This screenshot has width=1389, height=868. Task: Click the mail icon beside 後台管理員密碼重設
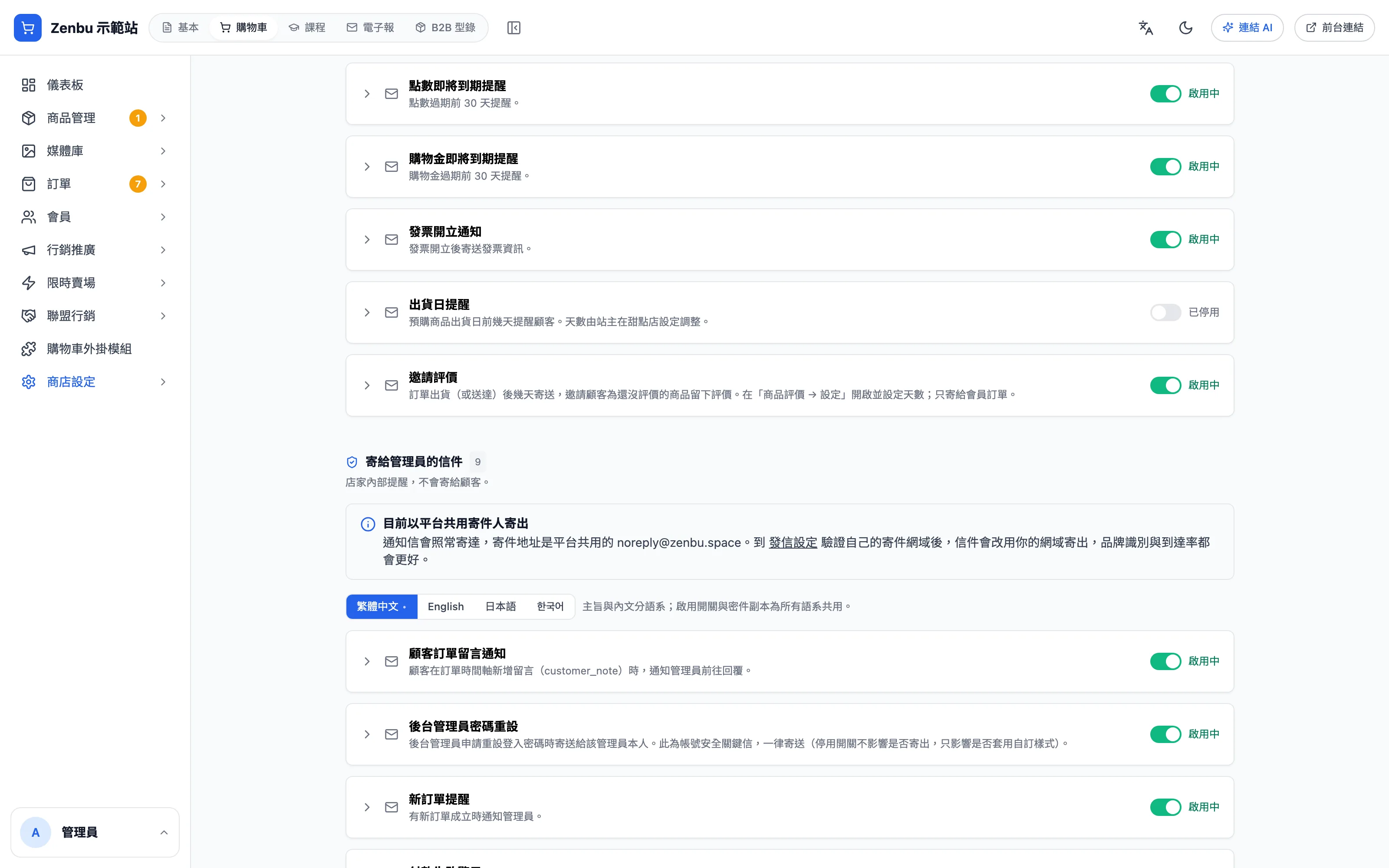pos(392,734)
